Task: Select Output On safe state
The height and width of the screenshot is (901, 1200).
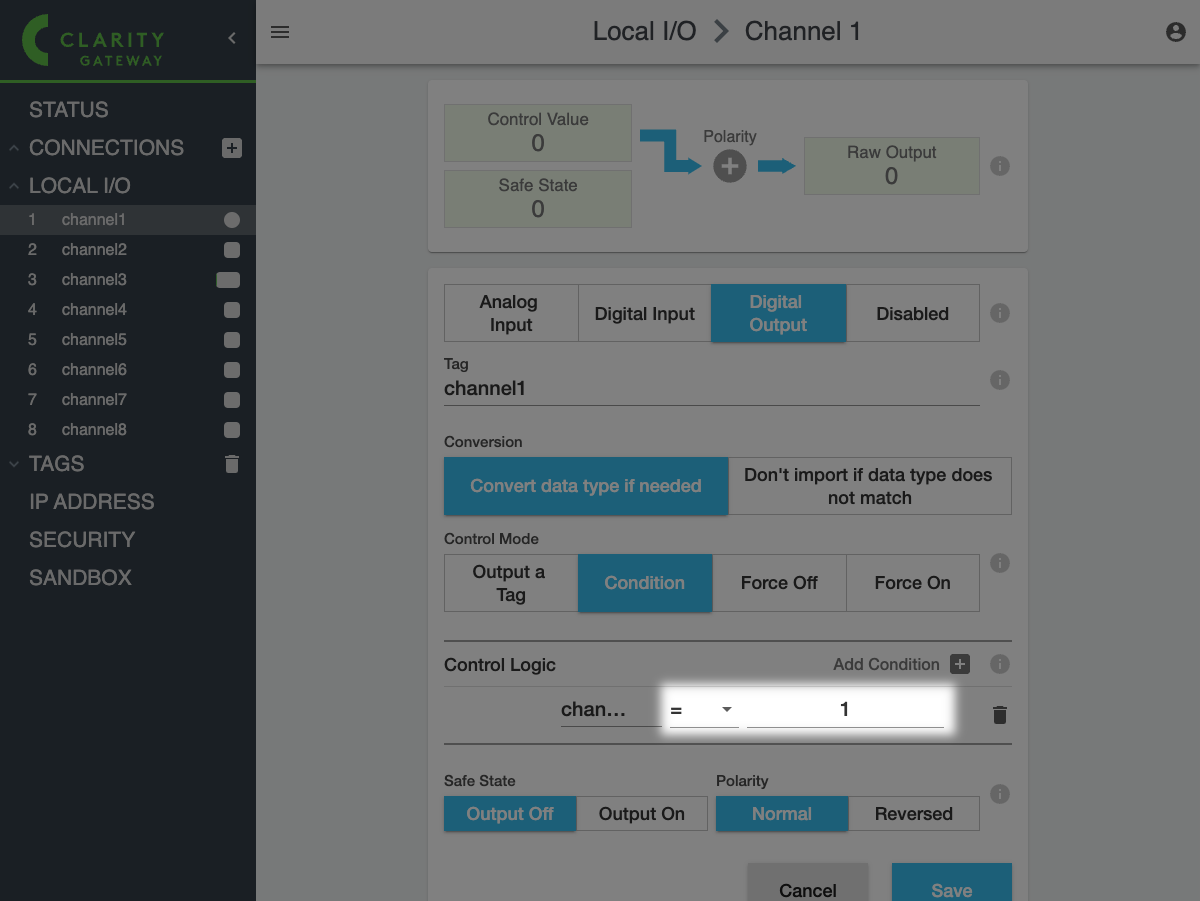Action: pos(641,814)
